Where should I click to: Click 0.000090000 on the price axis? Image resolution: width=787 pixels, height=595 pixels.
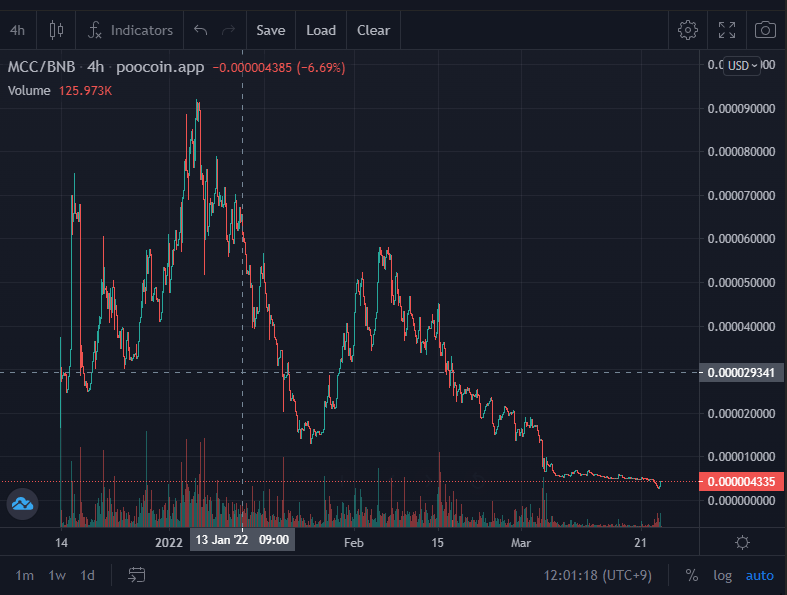[x=741, y=108]
